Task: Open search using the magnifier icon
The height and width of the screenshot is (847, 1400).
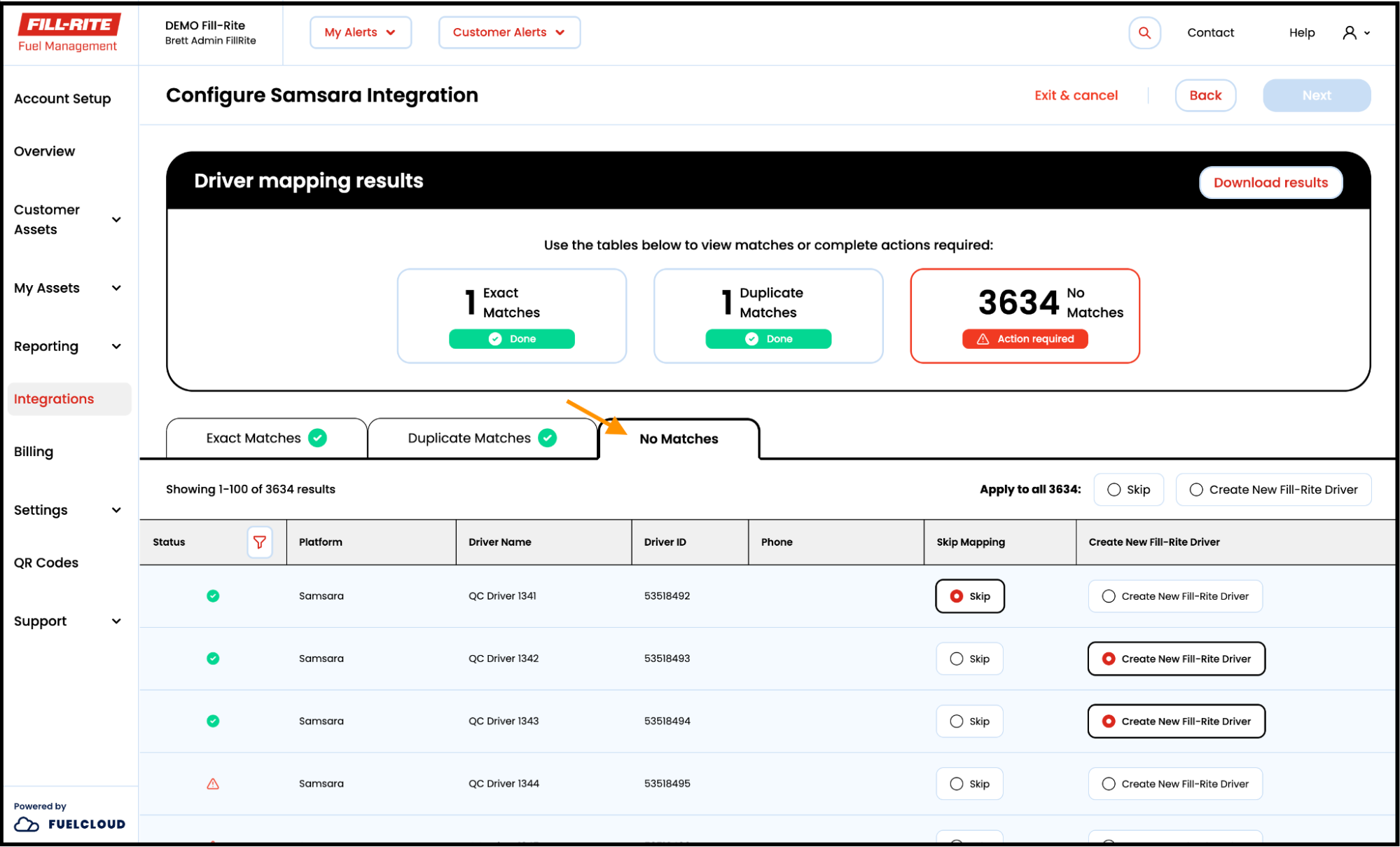Action: click(x=1144, y=32)
